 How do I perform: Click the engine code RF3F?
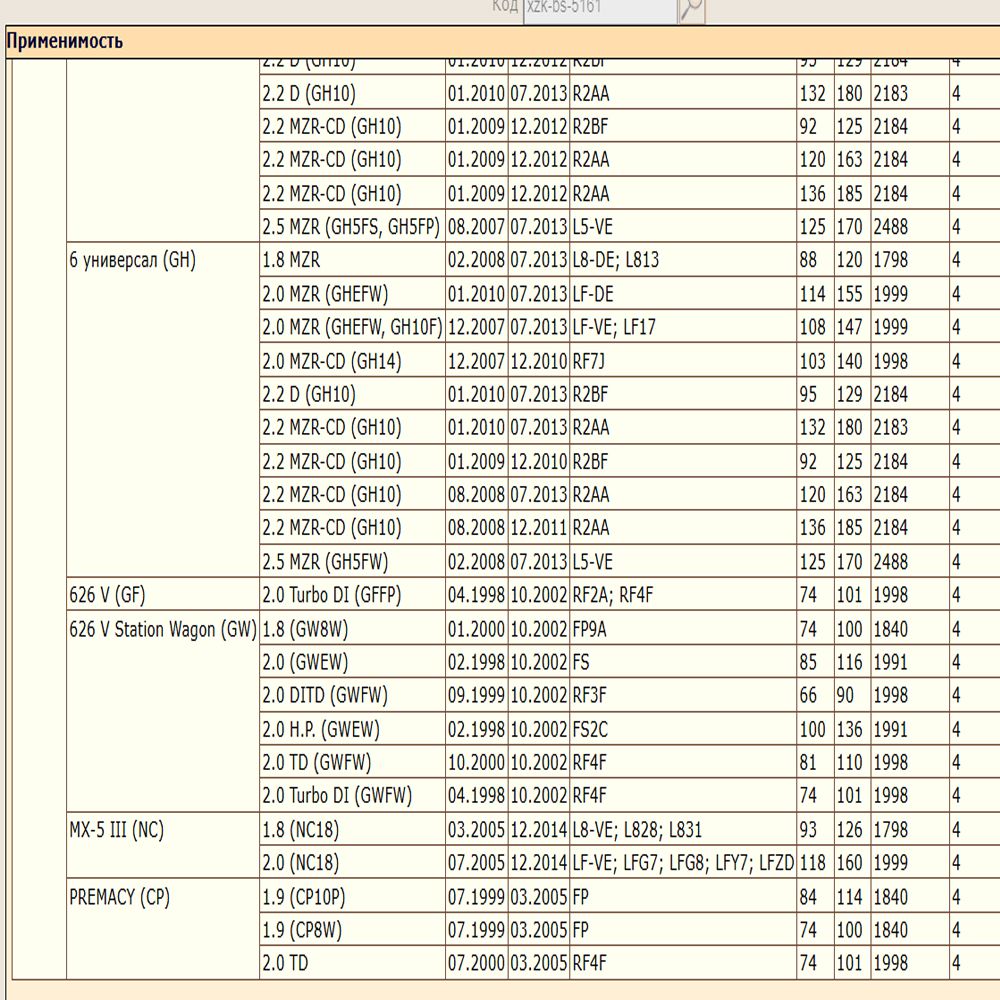(589, 695)
